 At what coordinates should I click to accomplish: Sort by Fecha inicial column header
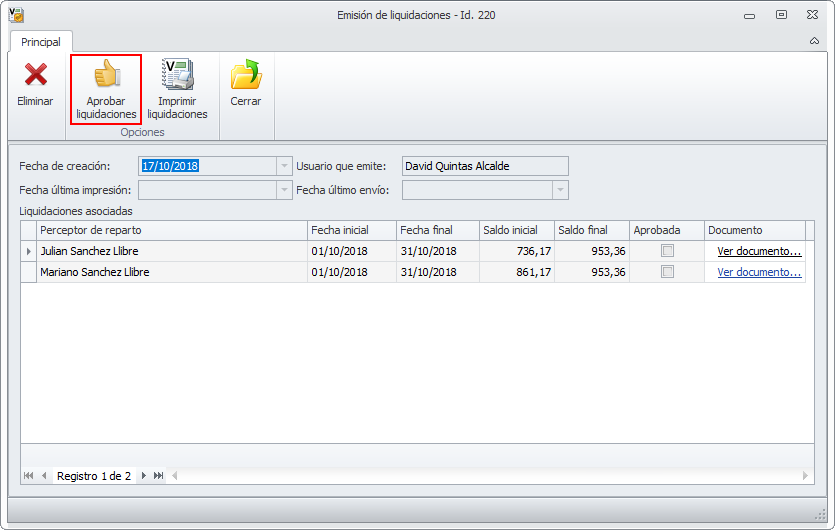point(352,230)
